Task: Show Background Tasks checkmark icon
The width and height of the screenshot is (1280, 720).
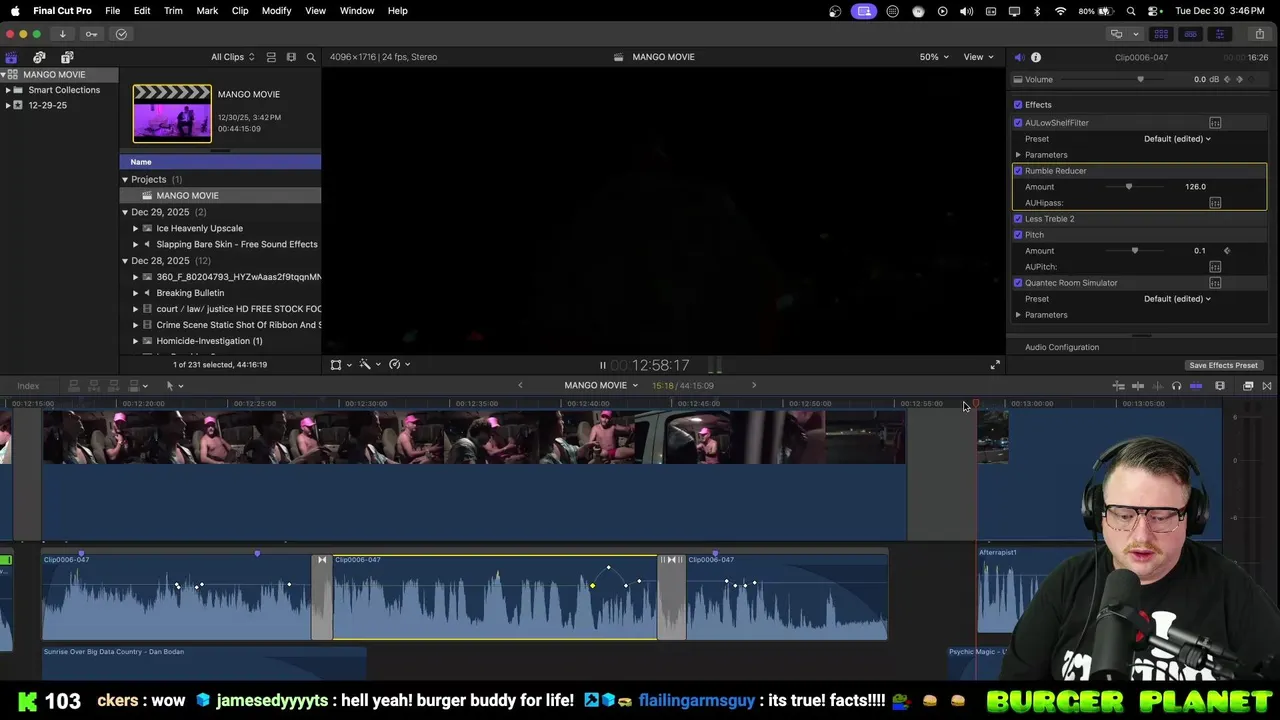Action: point(121,34)
